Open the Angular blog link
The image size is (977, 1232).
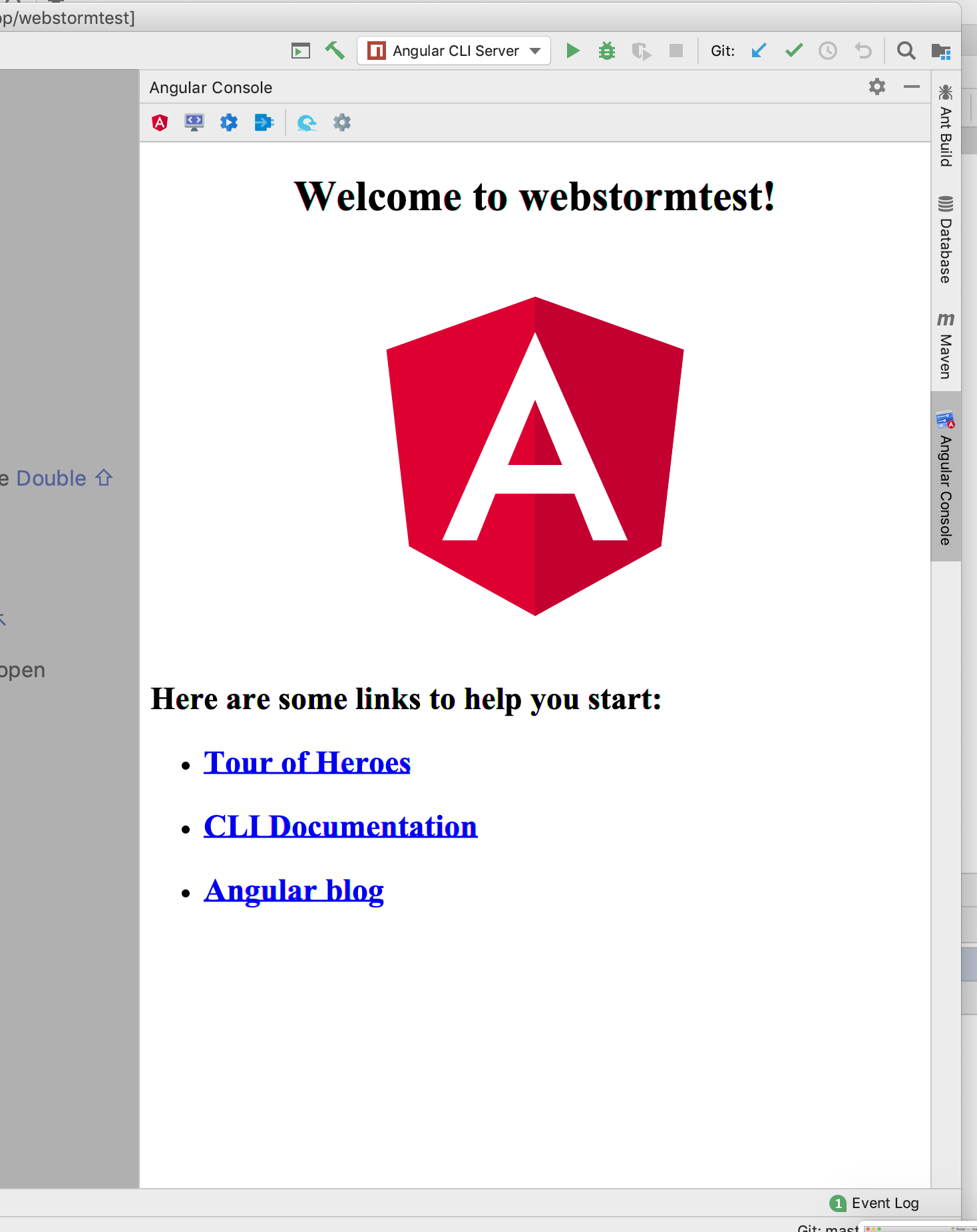click(293, 891)
